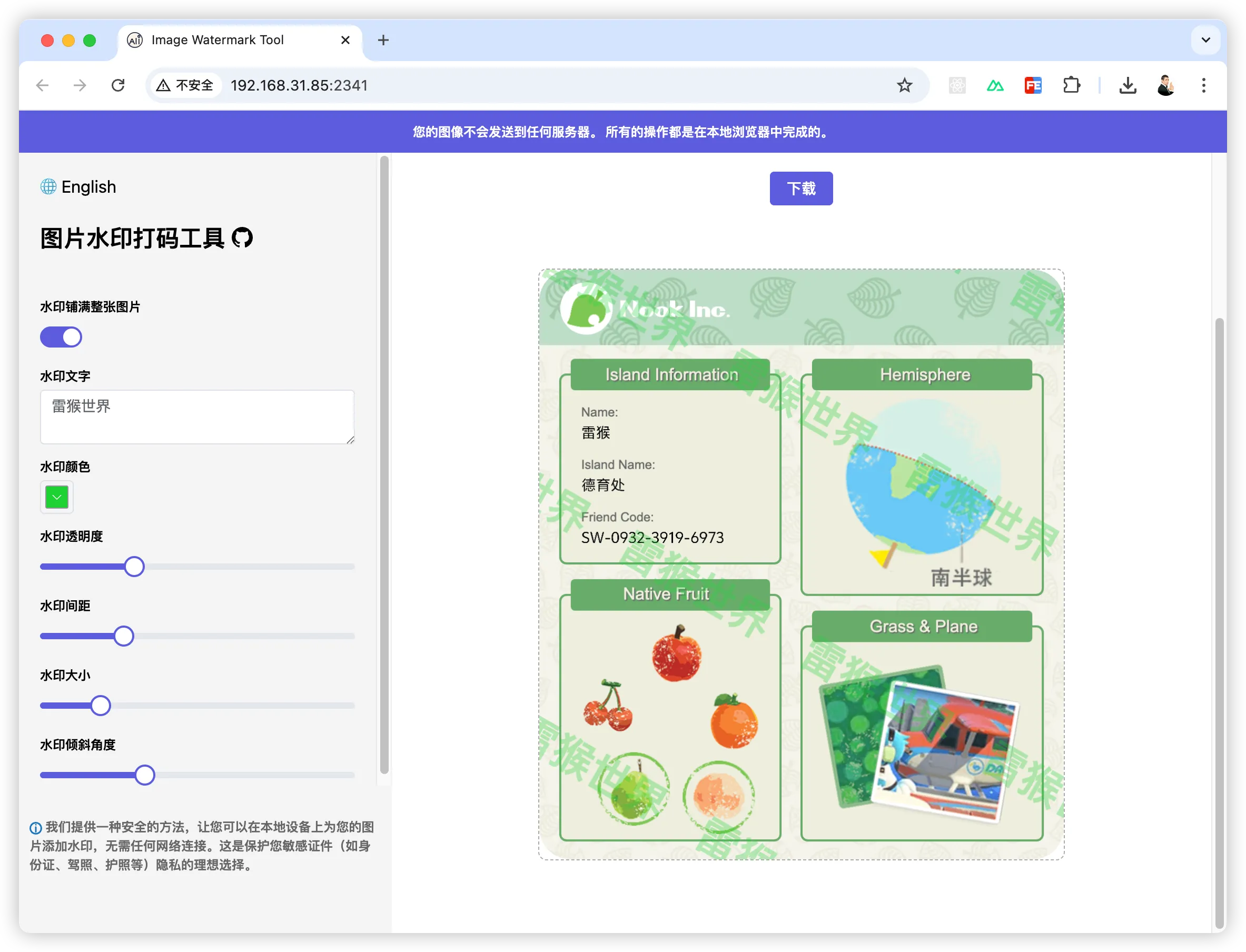The image size is (1246, 952).
Task: Close the Image Watermark Tool tab
Action: point(345,40)
